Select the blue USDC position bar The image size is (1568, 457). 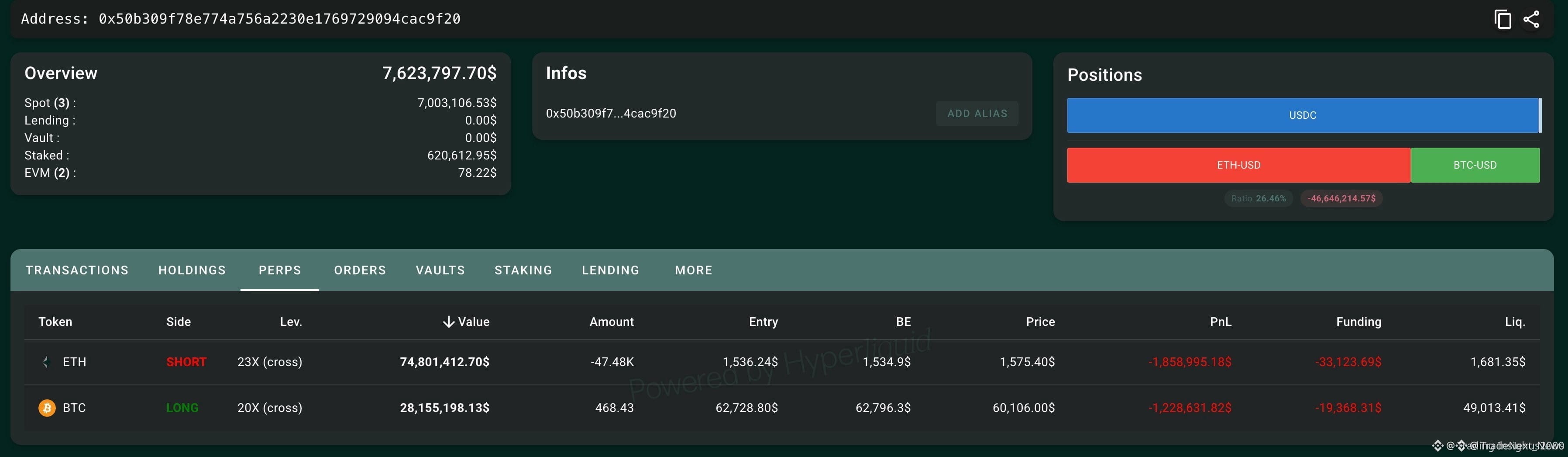[x=1303, y=115]
